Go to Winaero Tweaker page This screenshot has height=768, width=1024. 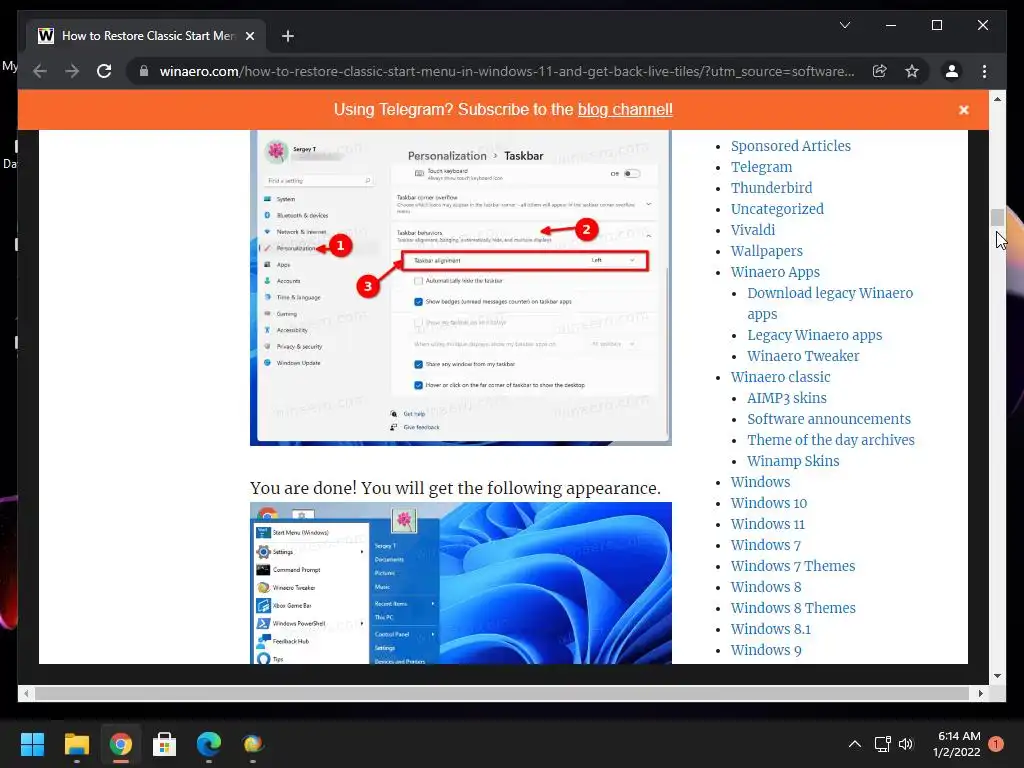[x=803, y=356]
